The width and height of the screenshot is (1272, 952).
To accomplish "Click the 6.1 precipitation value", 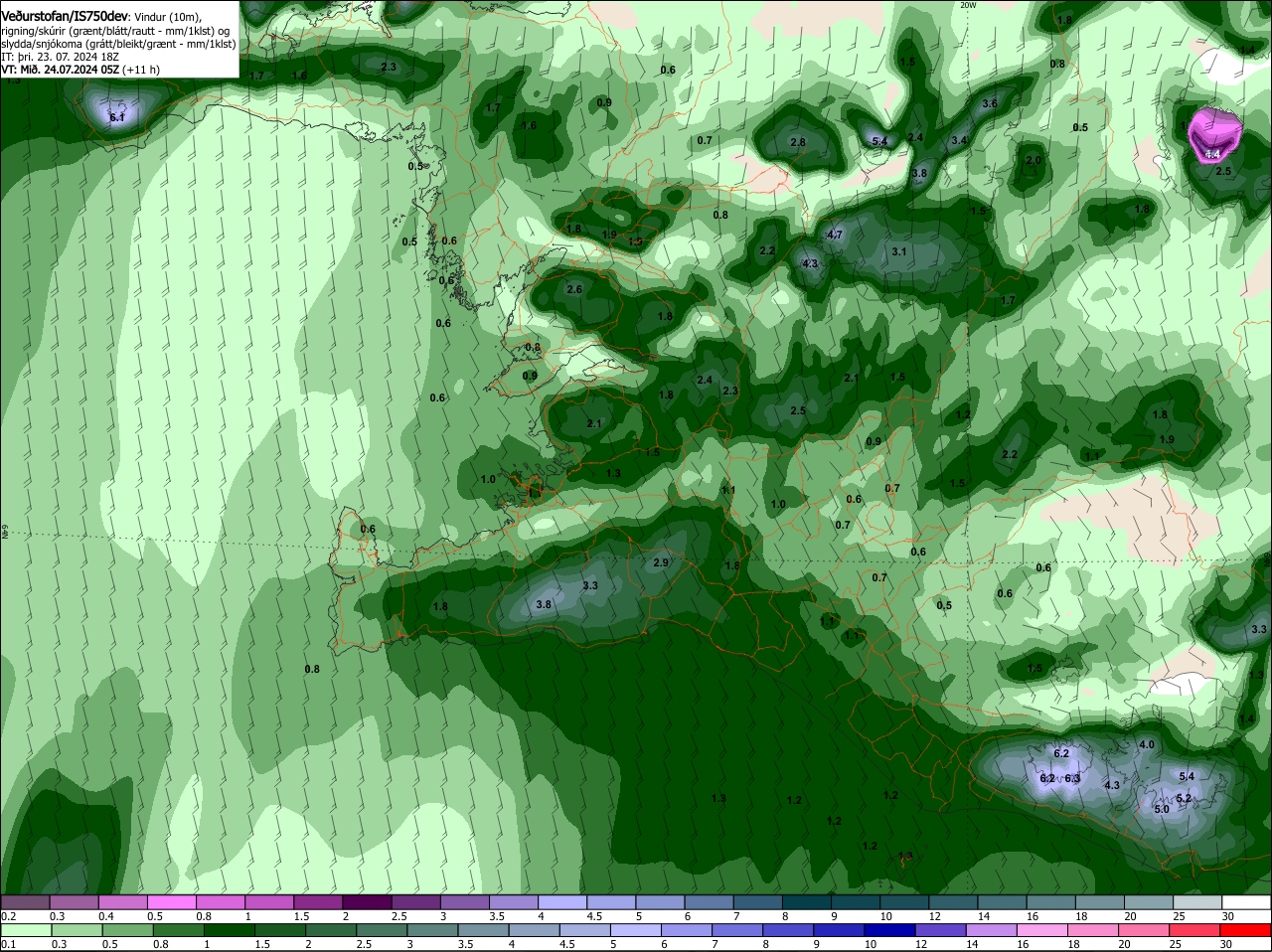I will pos(116,118).
